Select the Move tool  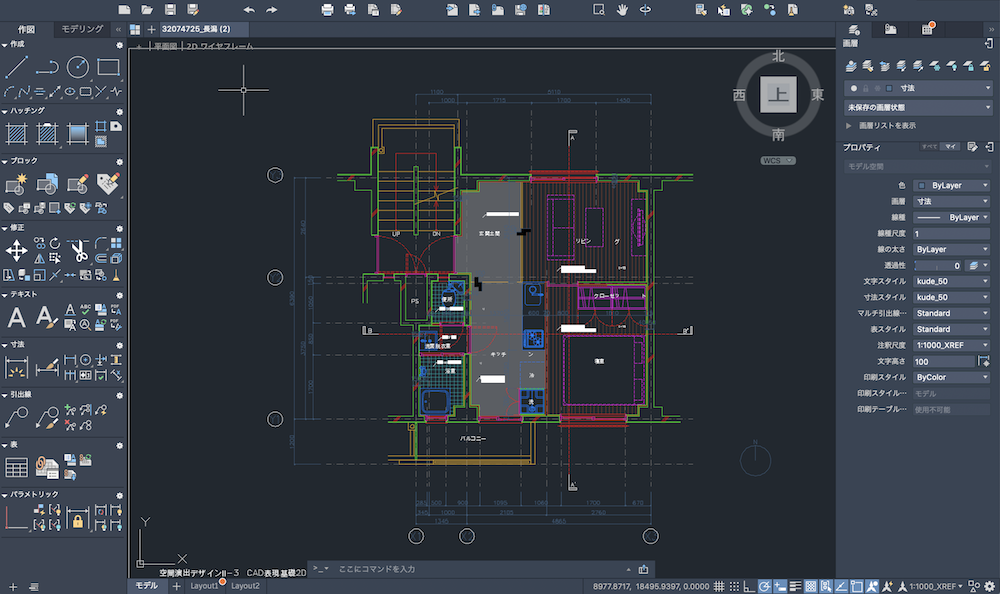(17, 251)
